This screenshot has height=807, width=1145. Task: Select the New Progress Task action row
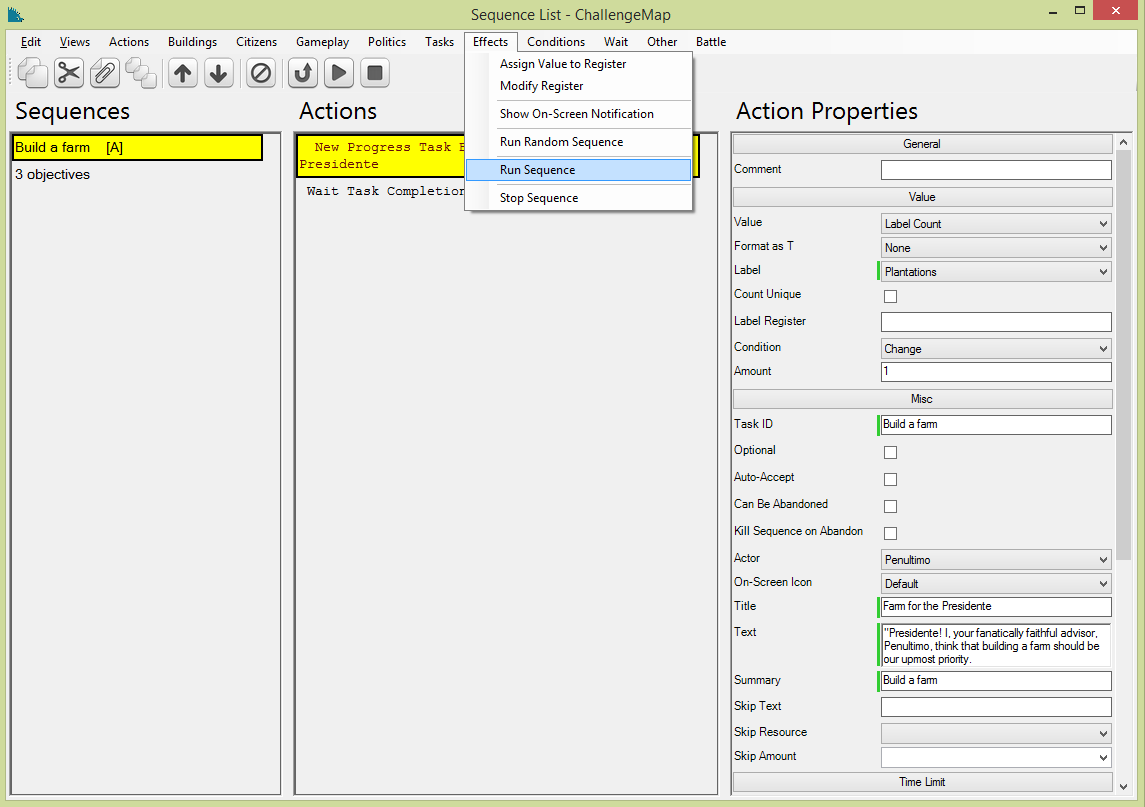(x=382, y=156)
